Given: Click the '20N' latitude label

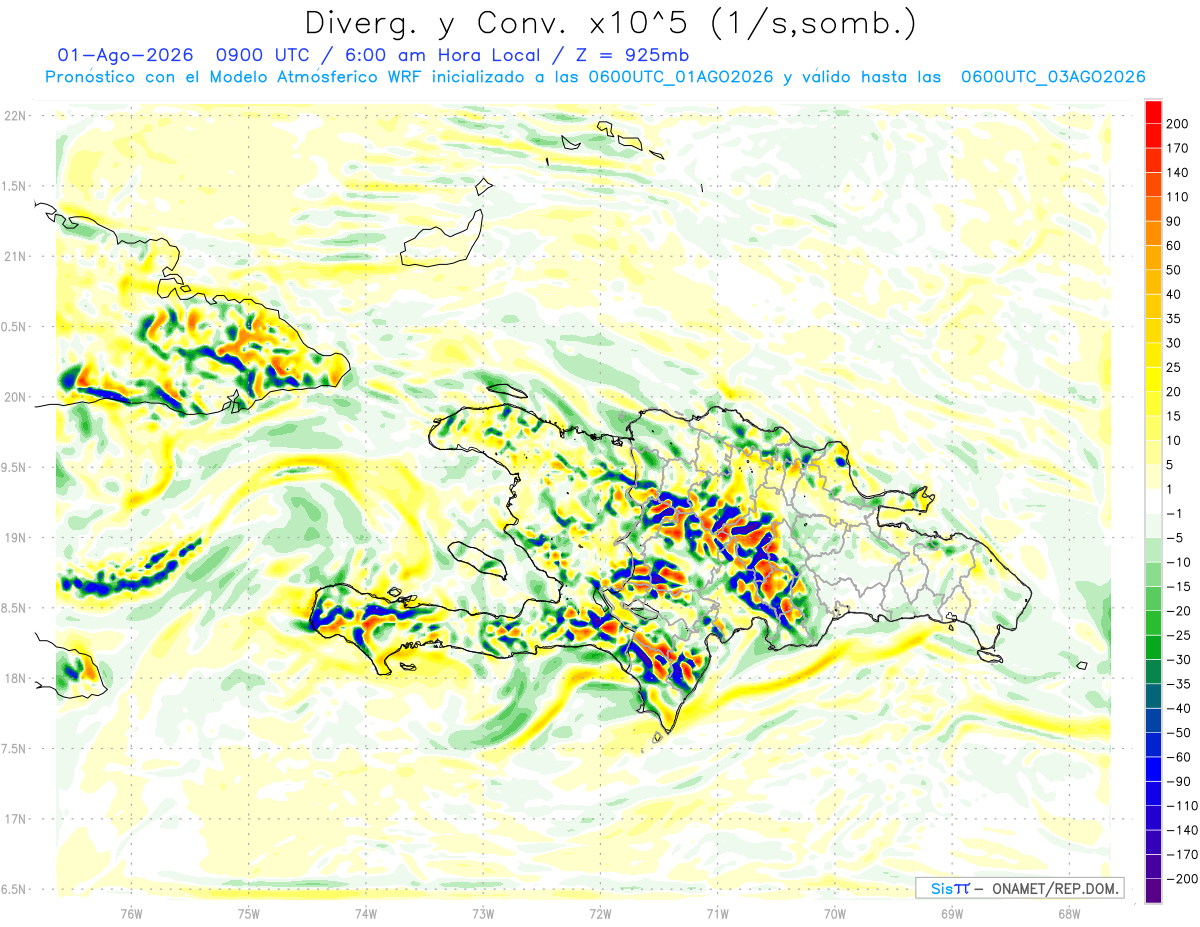Looking at the screenshot, I should click(15, 397).
